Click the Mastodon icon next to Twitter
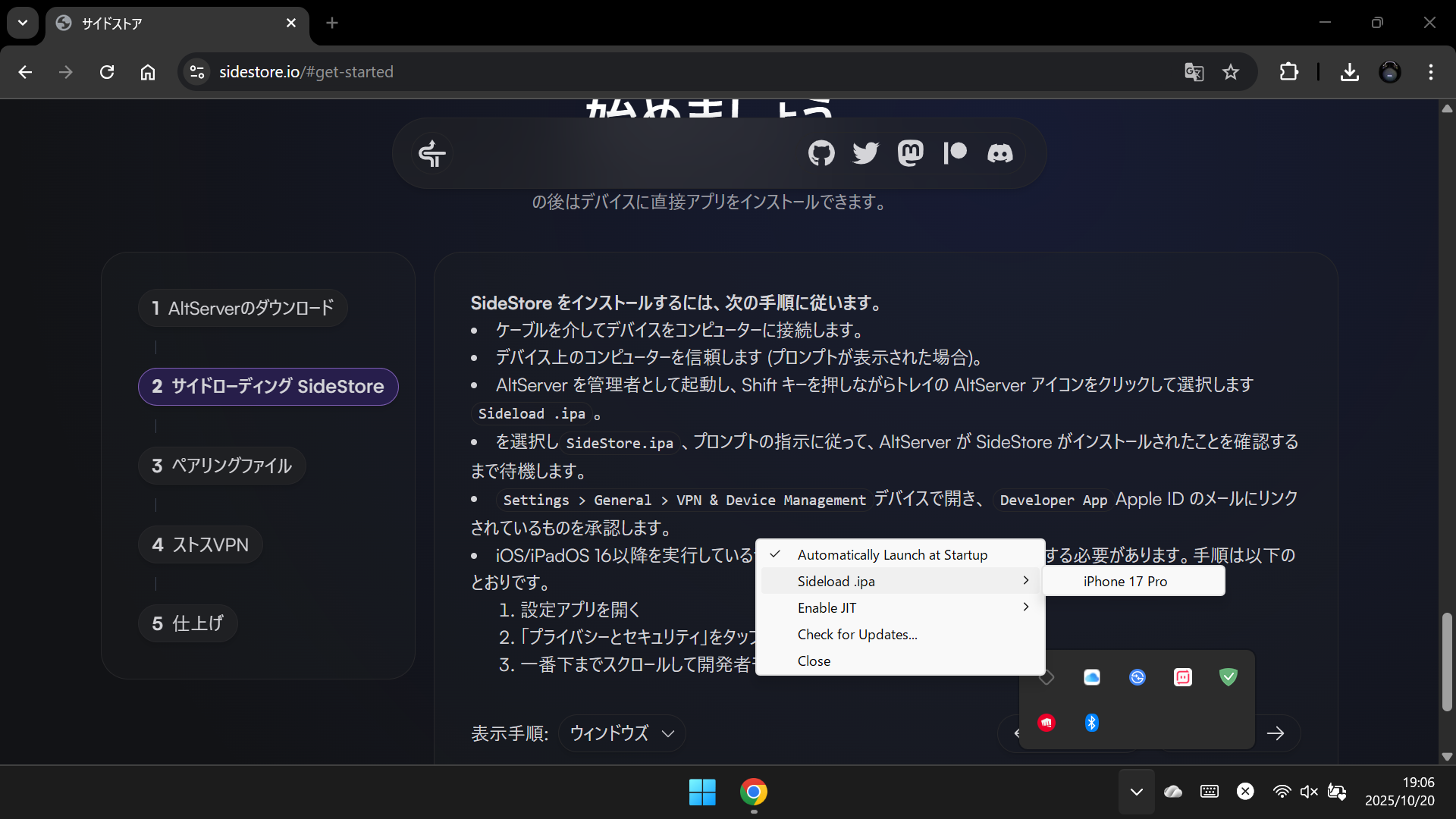 910,153
